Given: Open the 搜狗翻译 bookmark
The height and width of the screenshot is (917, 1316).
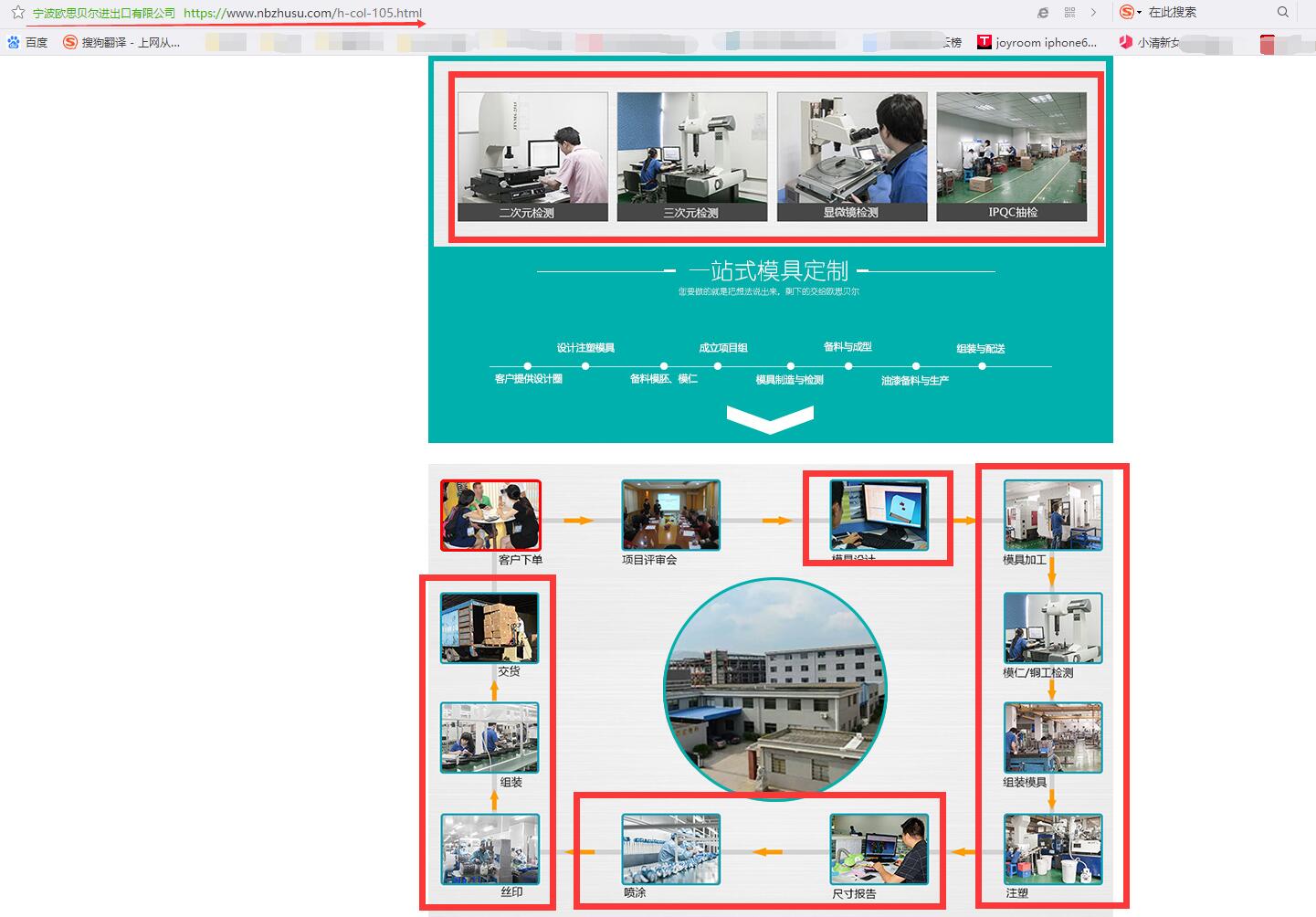Looking at the screenshot, I should coord(121,43).
